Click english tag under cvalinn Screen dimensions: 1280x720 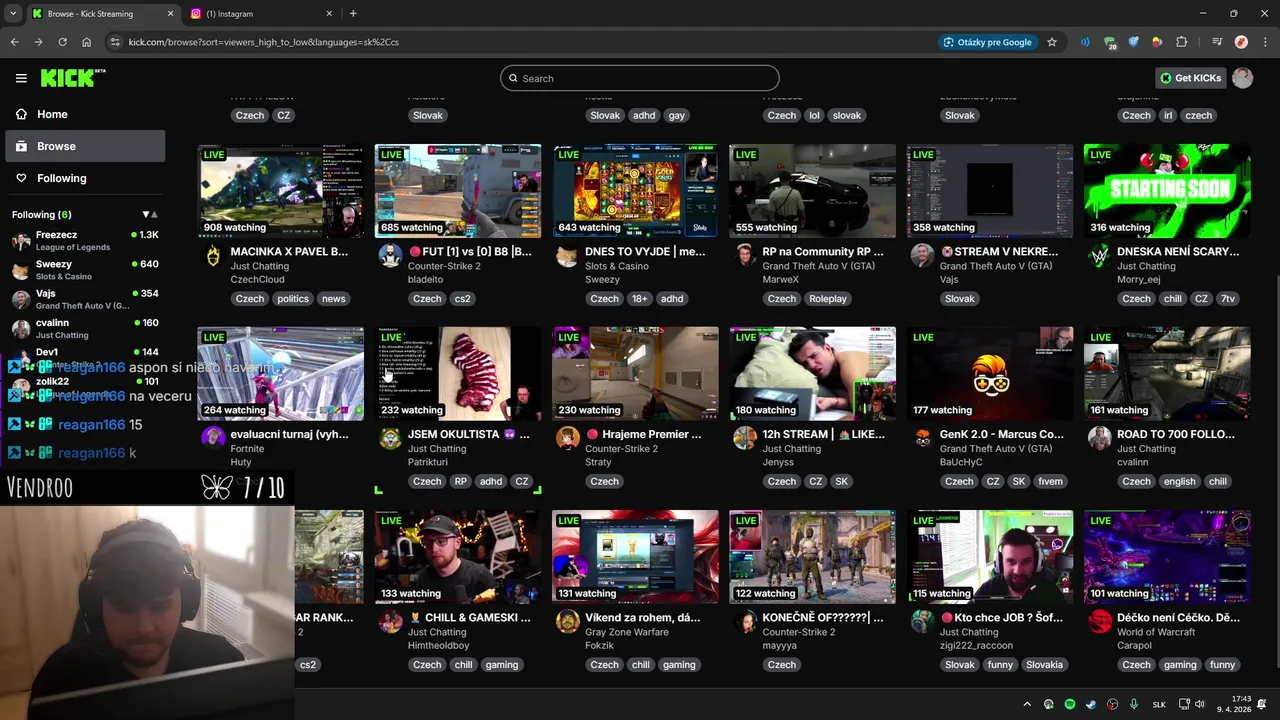pyautogui.click(x=1179, y=481)
